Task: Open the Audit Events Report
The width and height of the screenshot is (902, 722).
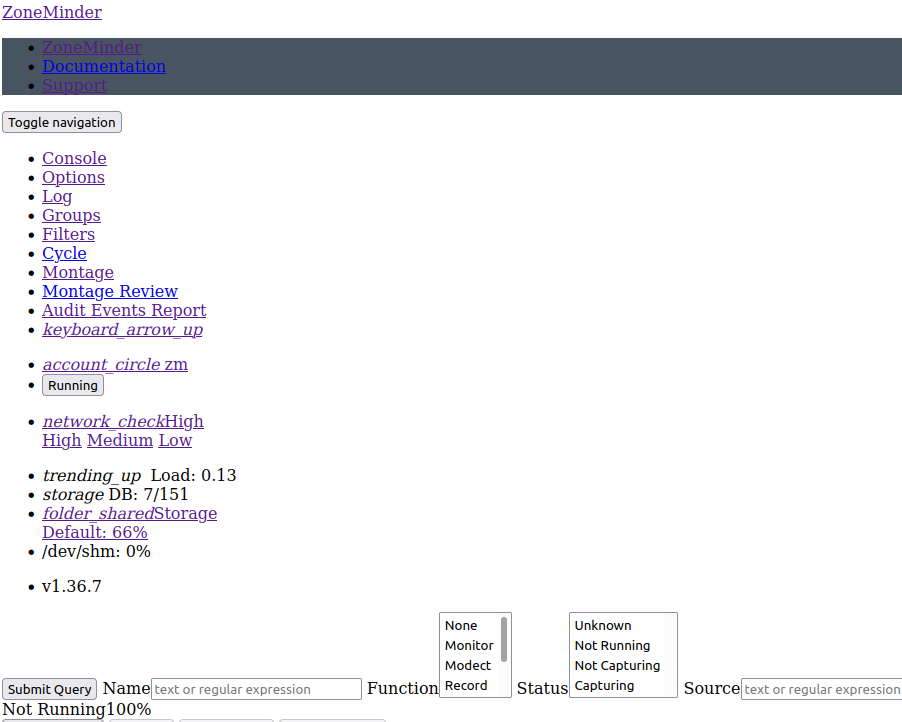Action: click(x=124, y=310)
